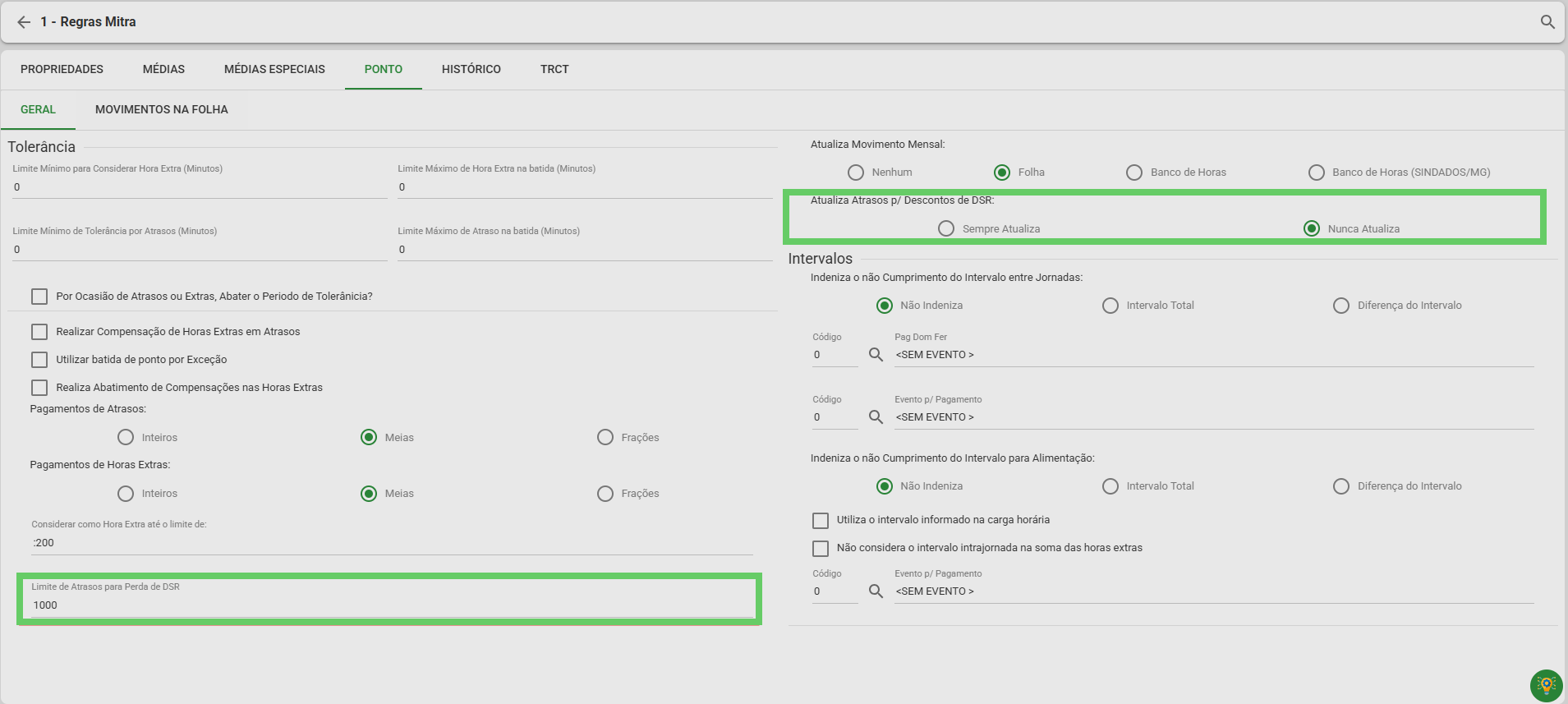This screenshot has height=704, width=1568.
Task: Select Intervalo Total for Intervalo entre Jornadas
Action: tap(1110, 306)
